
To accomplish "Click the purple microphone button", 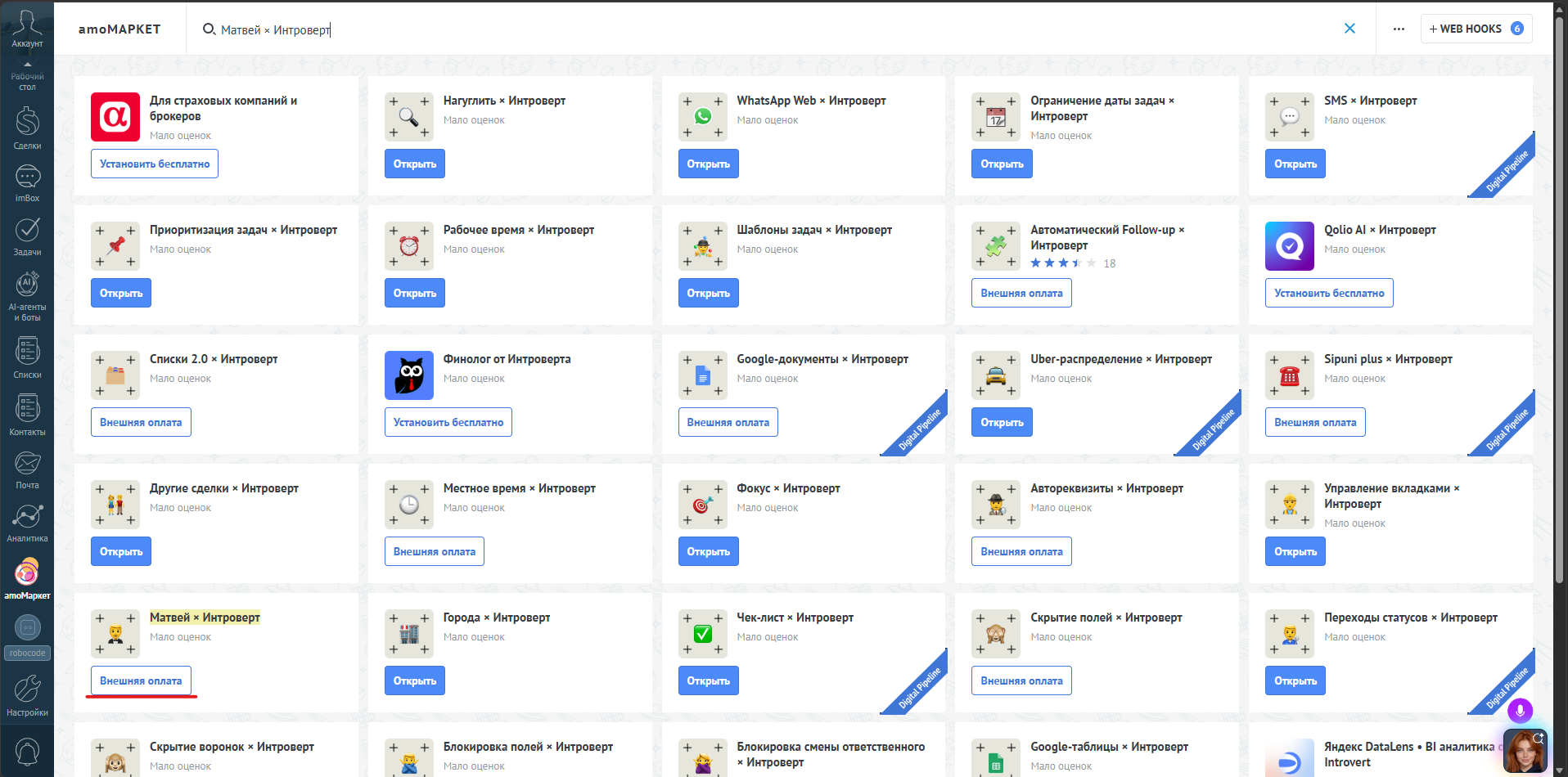I will (1520, 711).
